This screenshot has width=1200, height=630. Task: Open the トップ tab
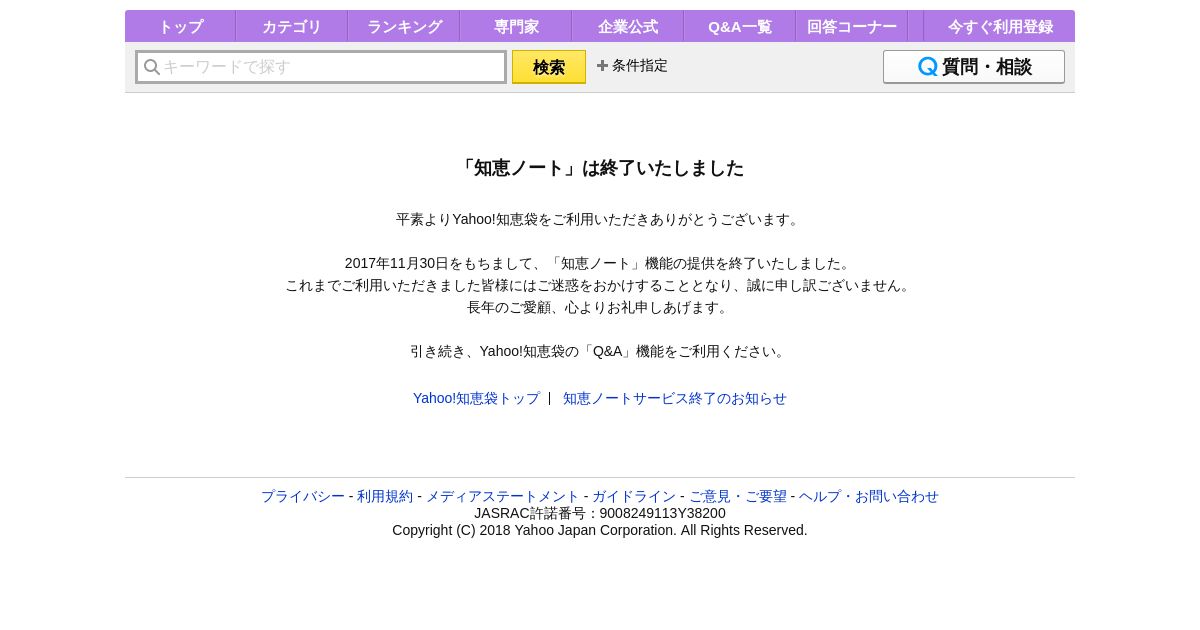[180, 27]
